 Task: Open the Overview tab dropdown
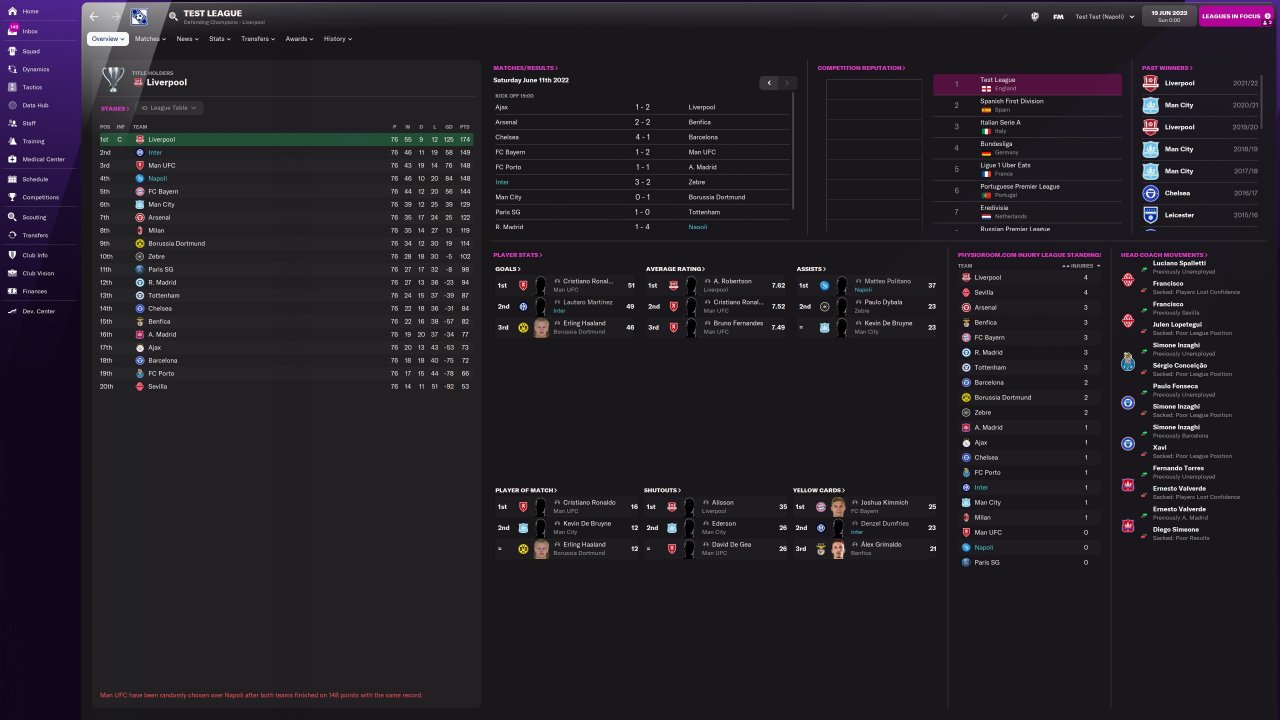(108, 39)
